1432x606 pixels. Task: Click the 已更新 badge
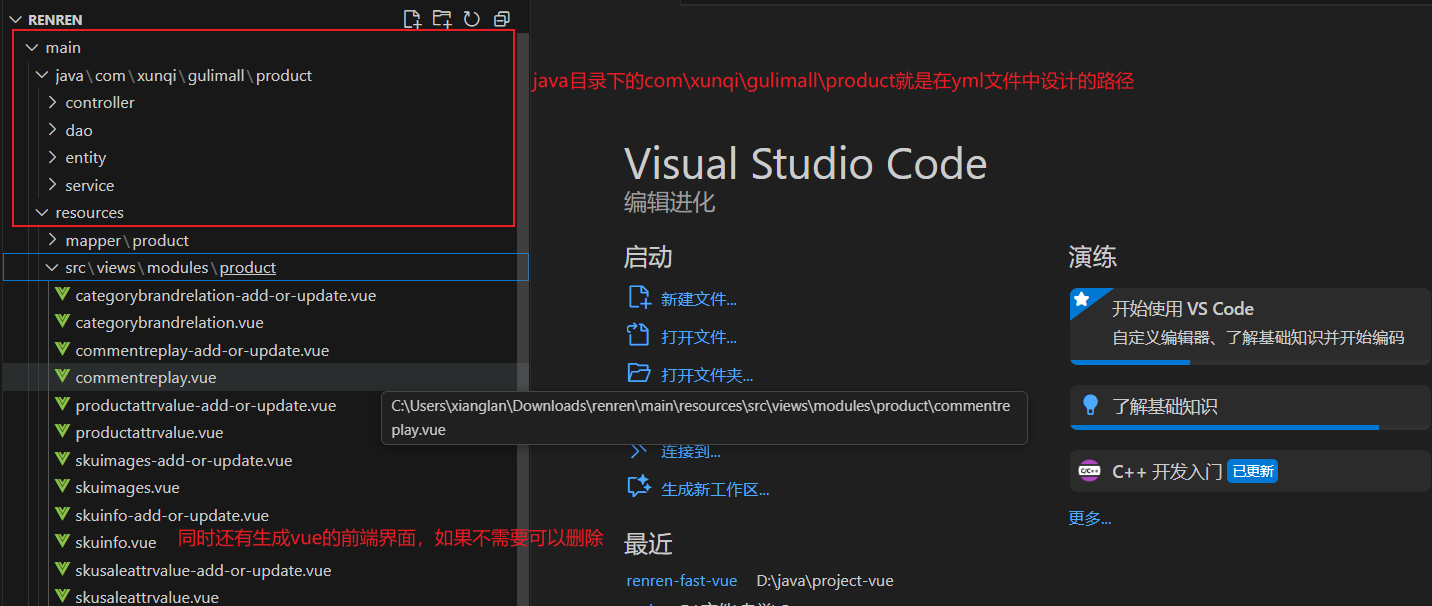tap(1252, 471)
